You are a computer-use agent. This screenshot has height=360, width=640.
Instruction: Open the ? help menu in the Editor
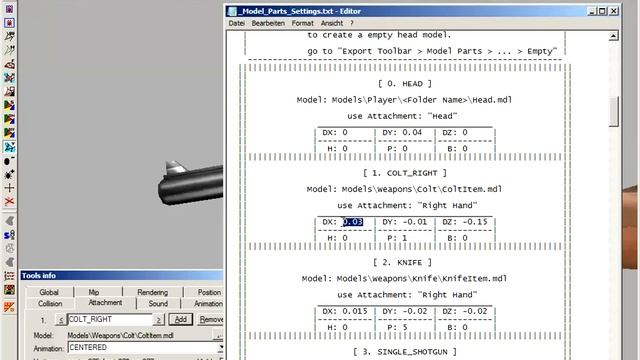352,23
